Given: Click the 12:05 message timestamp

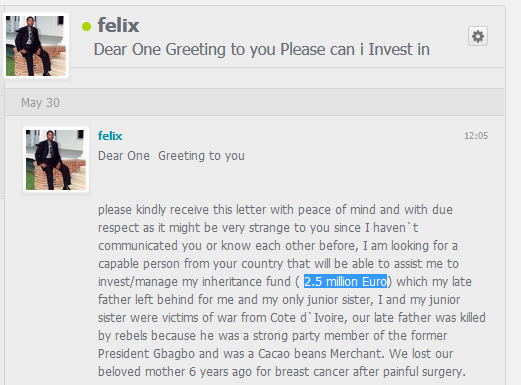Looking at the screenshot, I should coord(476,136).
